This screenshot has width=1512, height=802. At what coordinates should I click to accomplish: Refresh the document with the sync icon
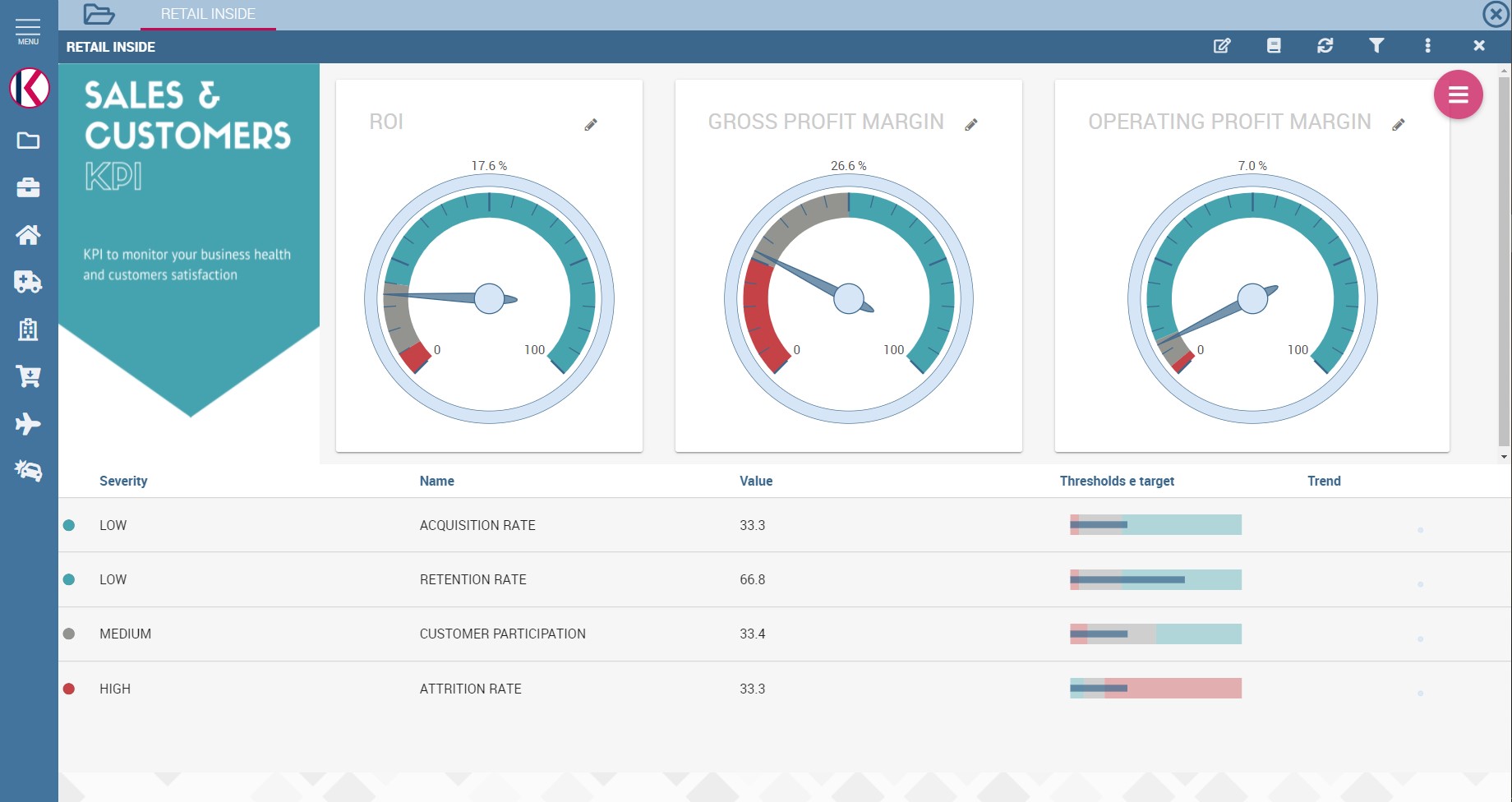point(1325,46)
